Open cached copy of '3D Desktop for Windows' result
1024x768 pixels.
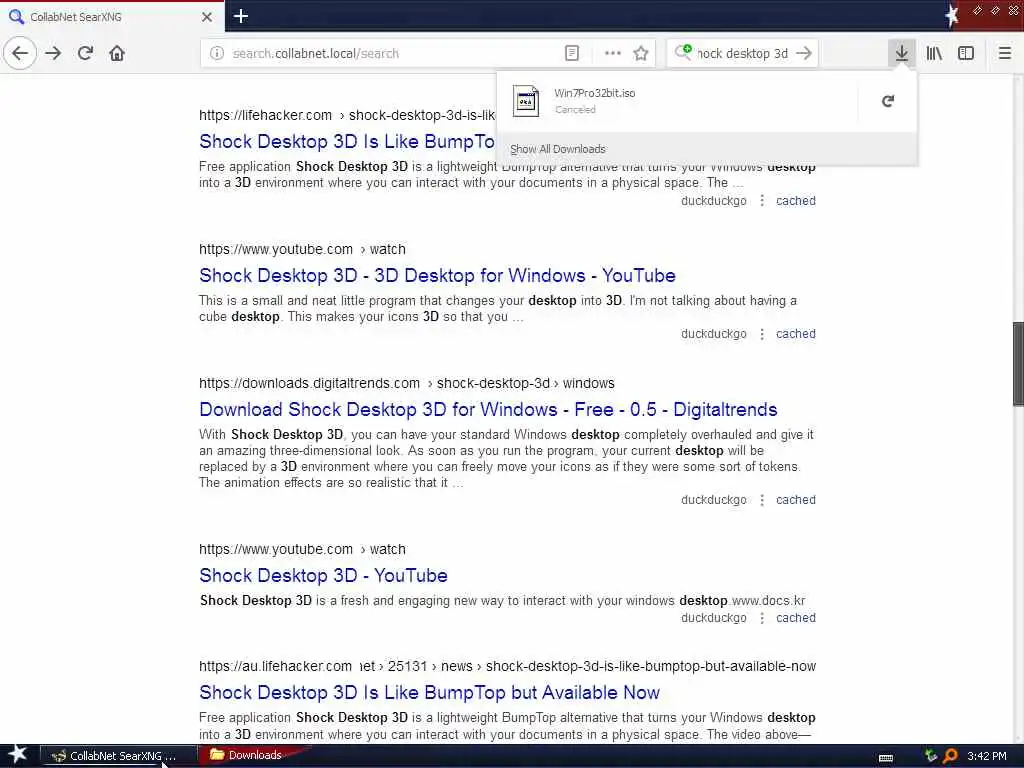795,334
